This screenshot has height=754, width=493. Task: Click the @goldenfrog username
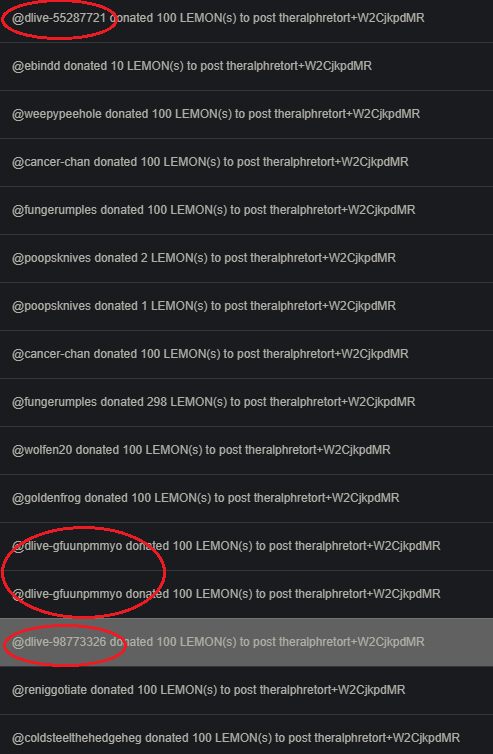[47, 498]
